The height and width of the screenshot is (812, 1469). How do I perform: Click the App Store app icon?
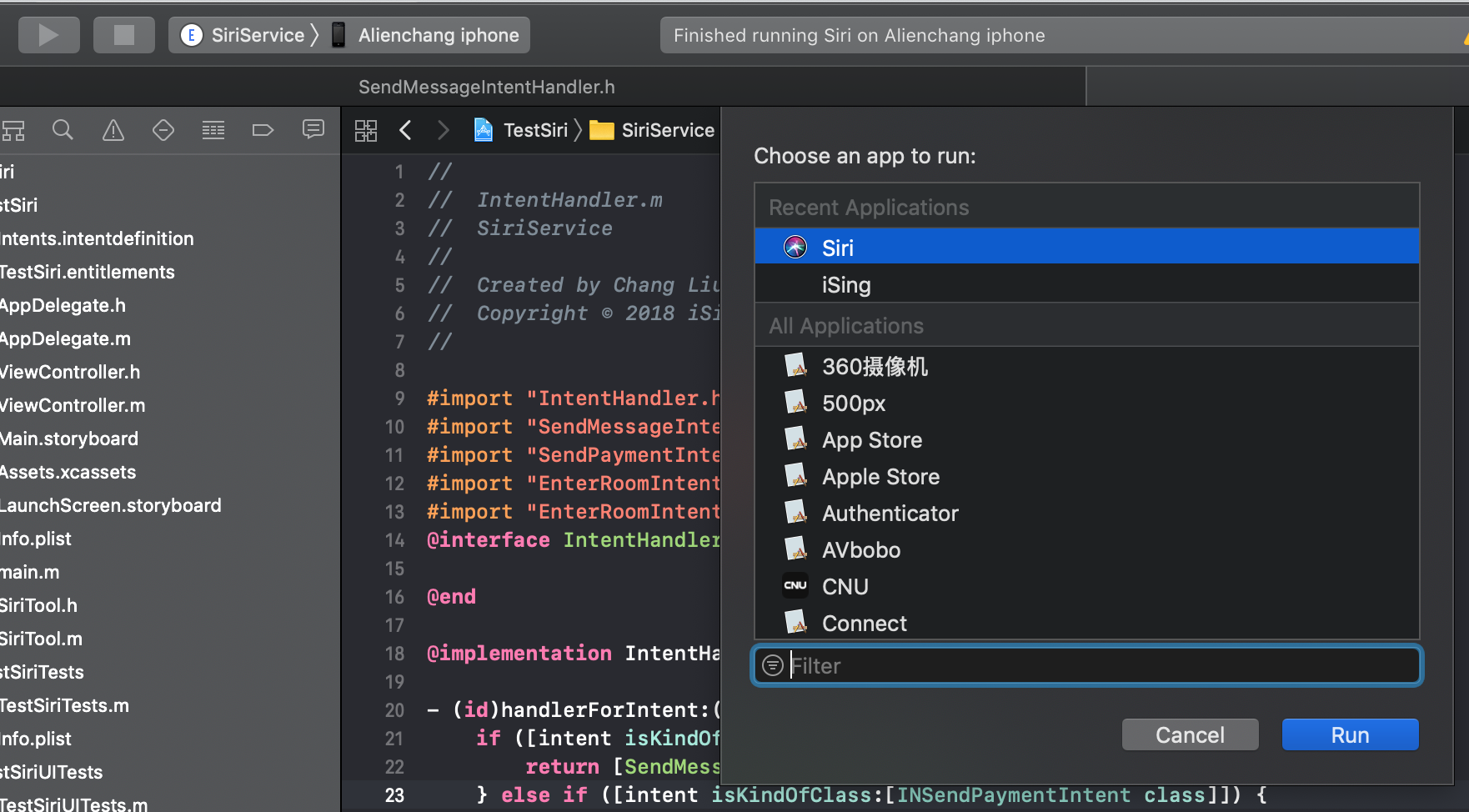[795, 439]
